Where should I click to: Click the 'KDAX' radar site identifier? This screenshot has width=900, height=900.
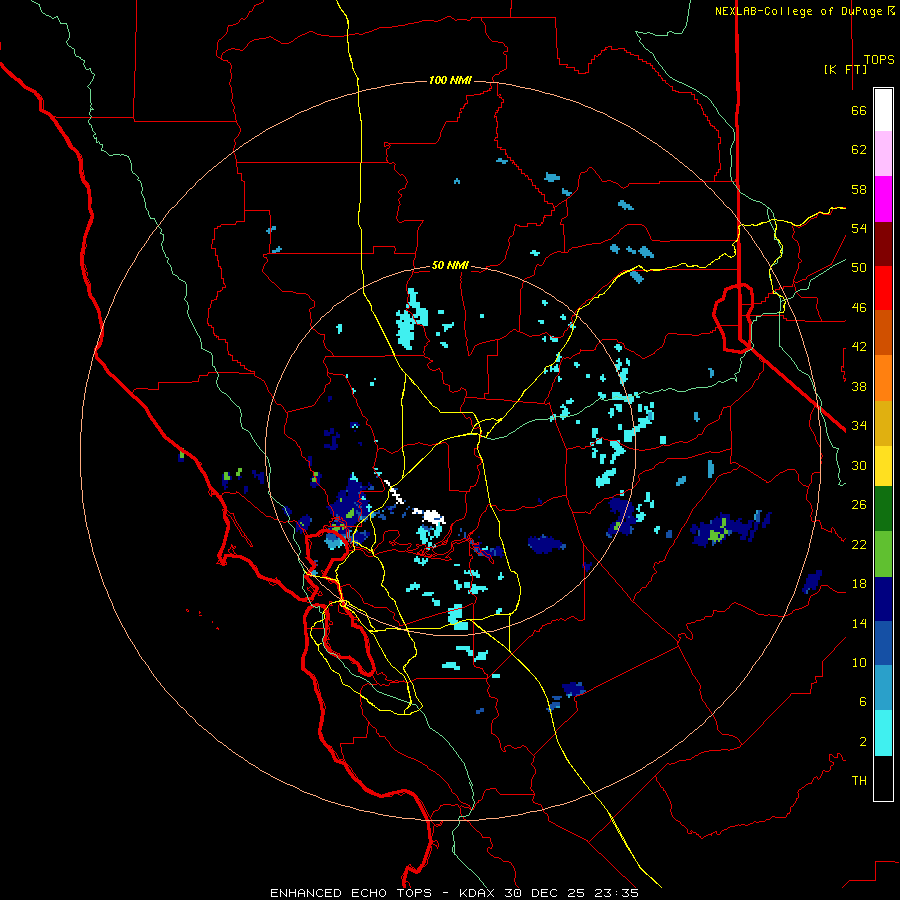478,893
